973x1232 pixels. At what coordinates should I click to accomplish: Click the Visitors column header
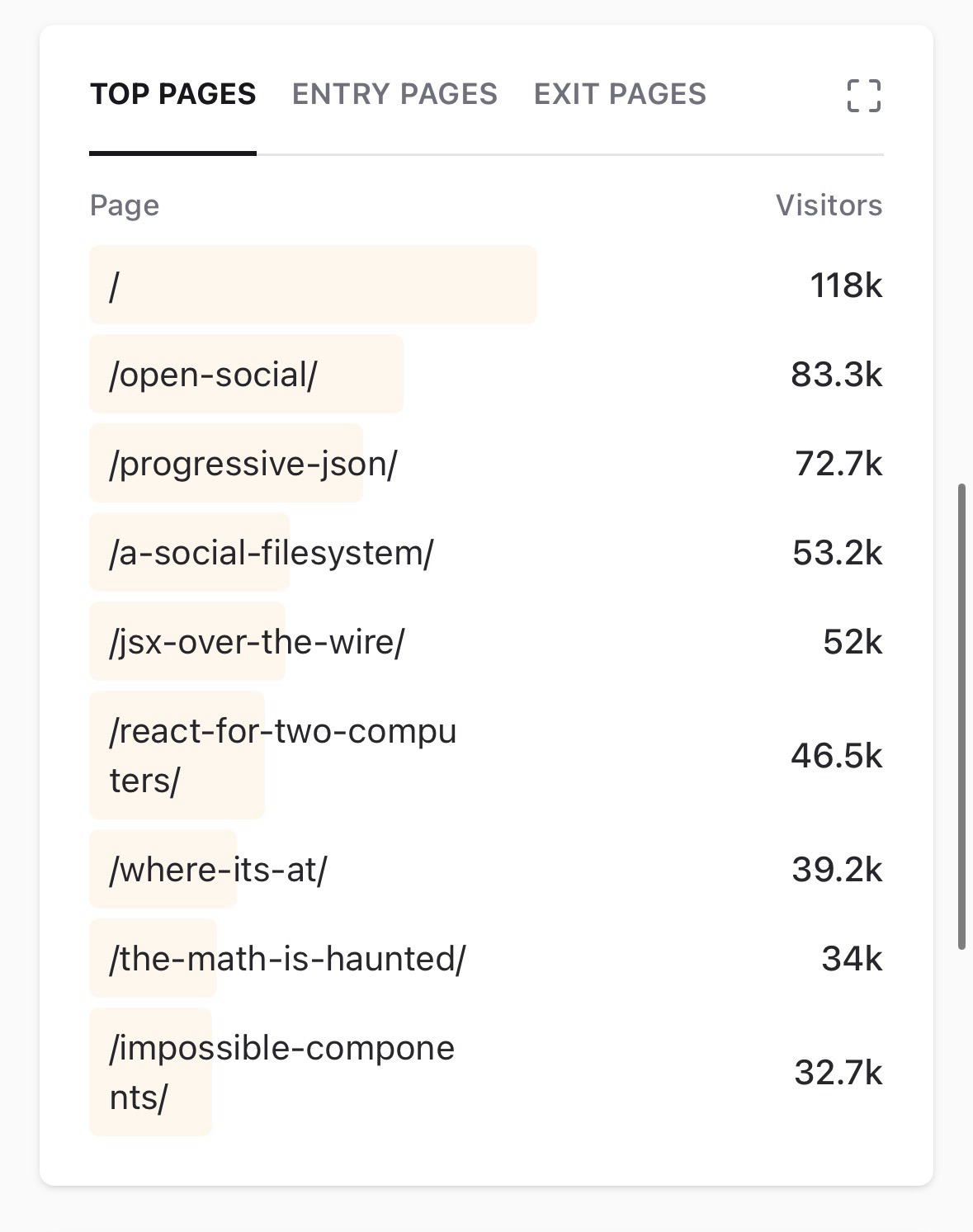pyautogui.click(x=829, y=205)
